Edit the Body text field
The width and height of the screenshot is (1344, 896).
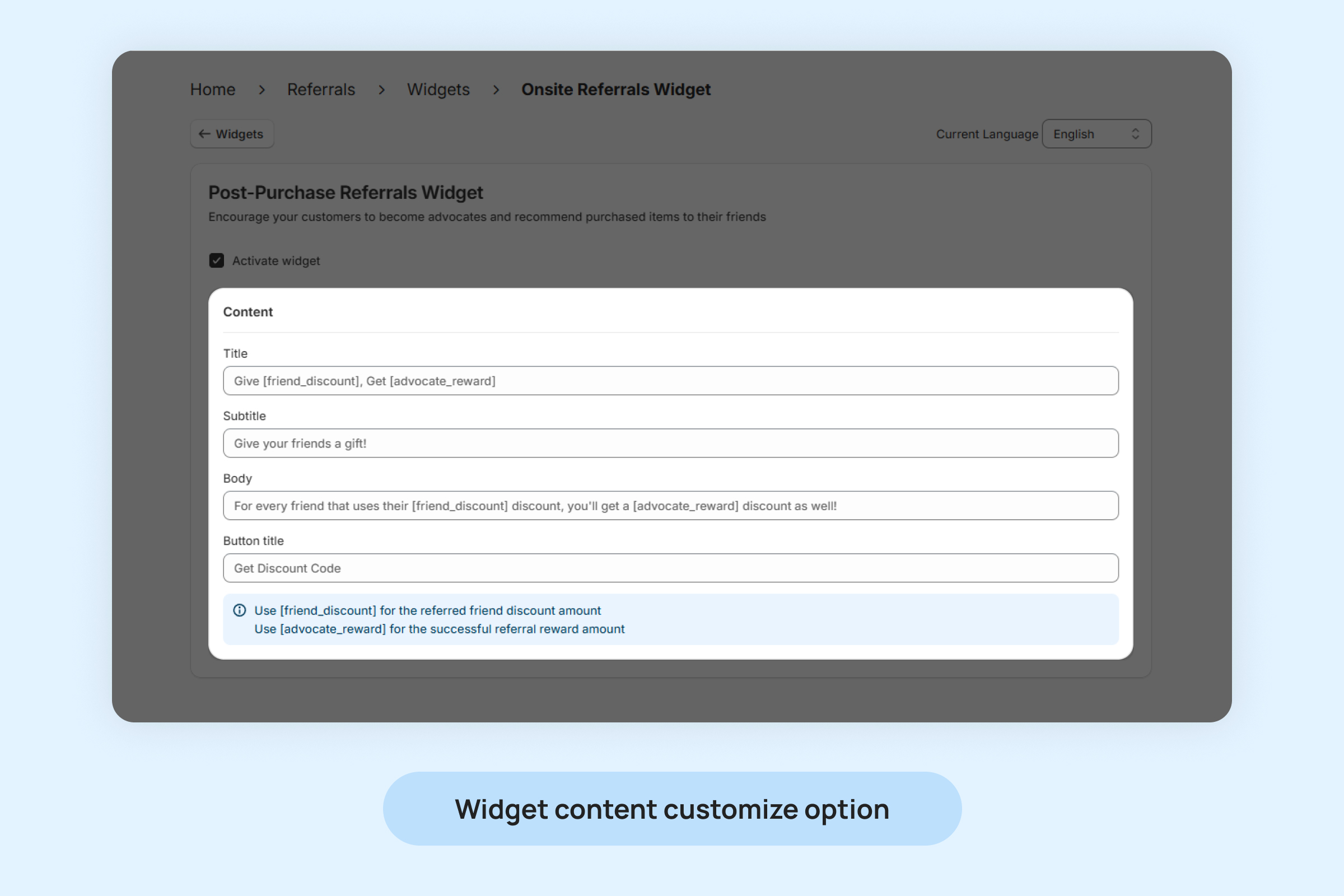670,505
